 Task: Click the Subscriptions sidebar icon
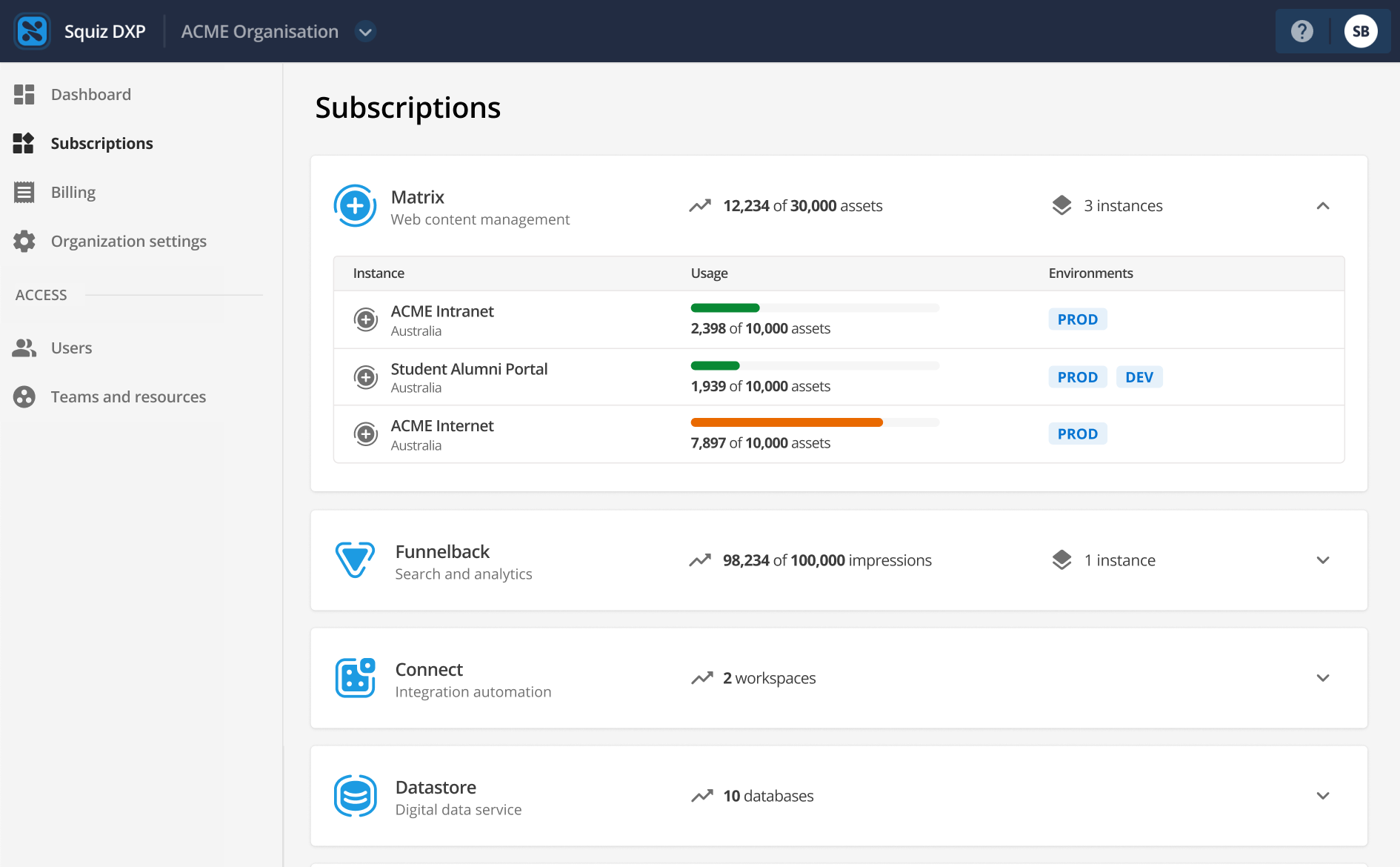[x=24, y=143]
